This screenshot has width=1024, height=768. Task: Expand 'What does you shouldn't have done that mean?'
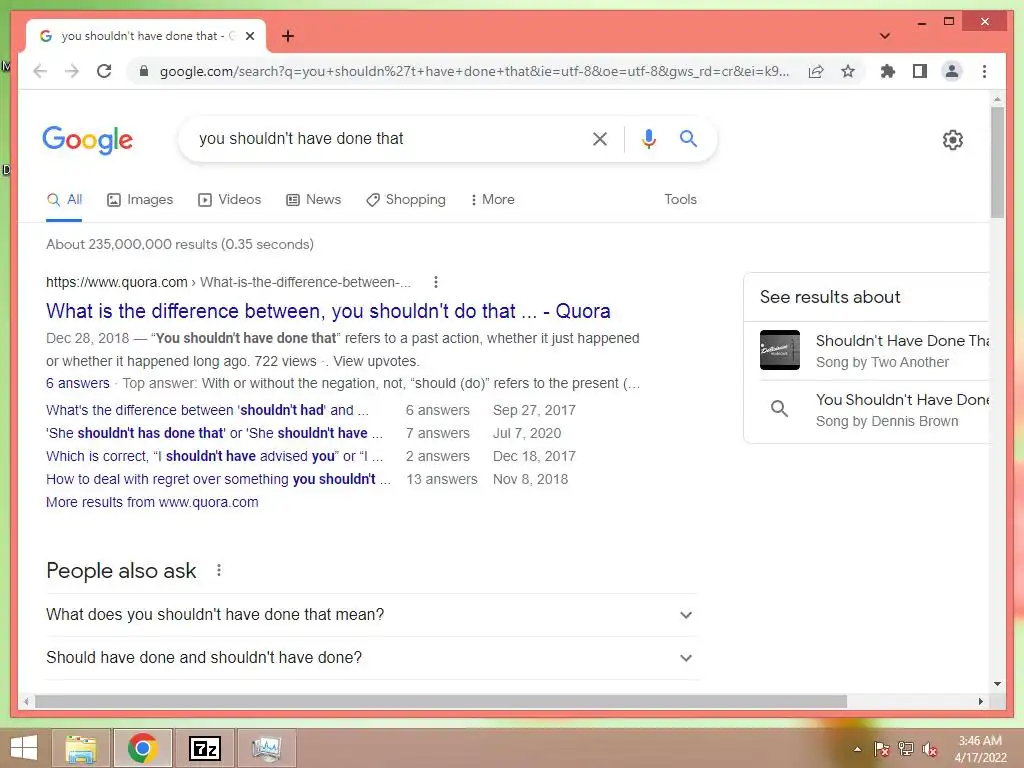click(370, 615)
